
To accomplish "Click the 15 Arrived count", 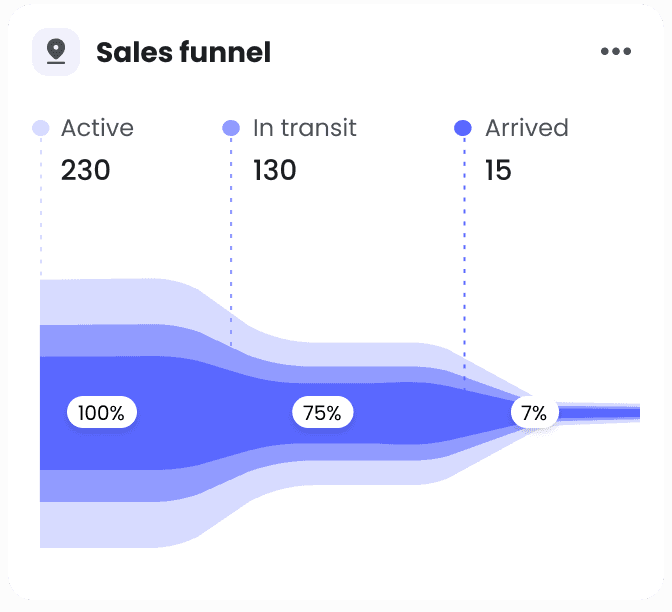I will click(498, 170).
